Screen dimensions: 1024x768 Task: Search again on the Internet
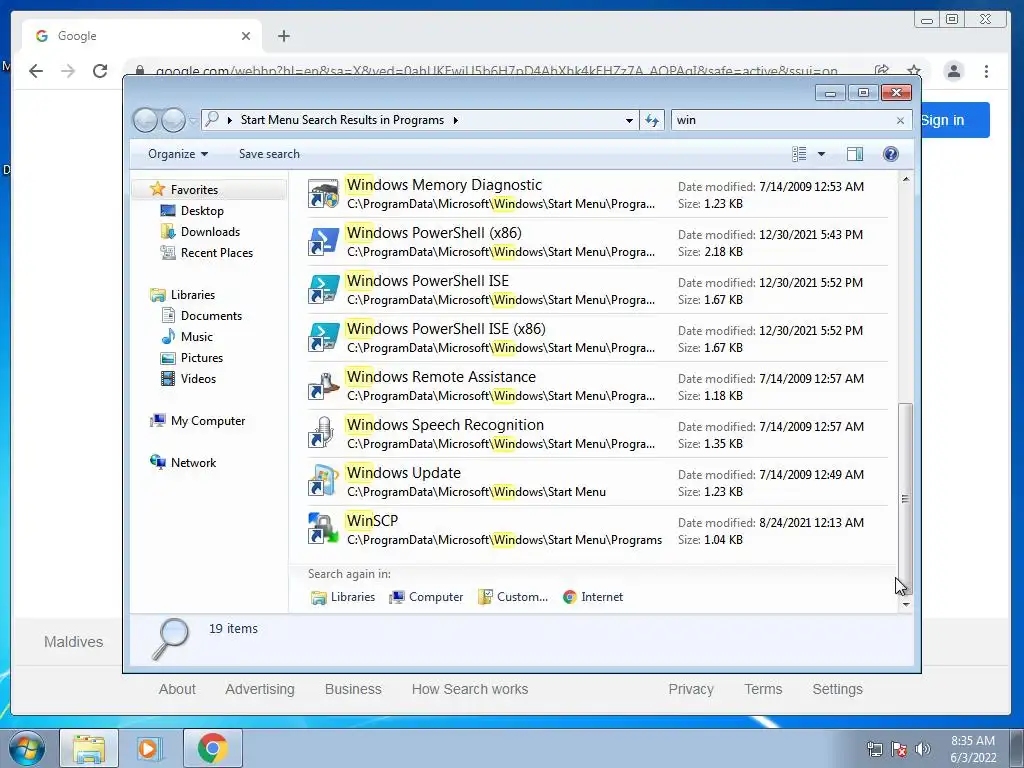point(592,597)
